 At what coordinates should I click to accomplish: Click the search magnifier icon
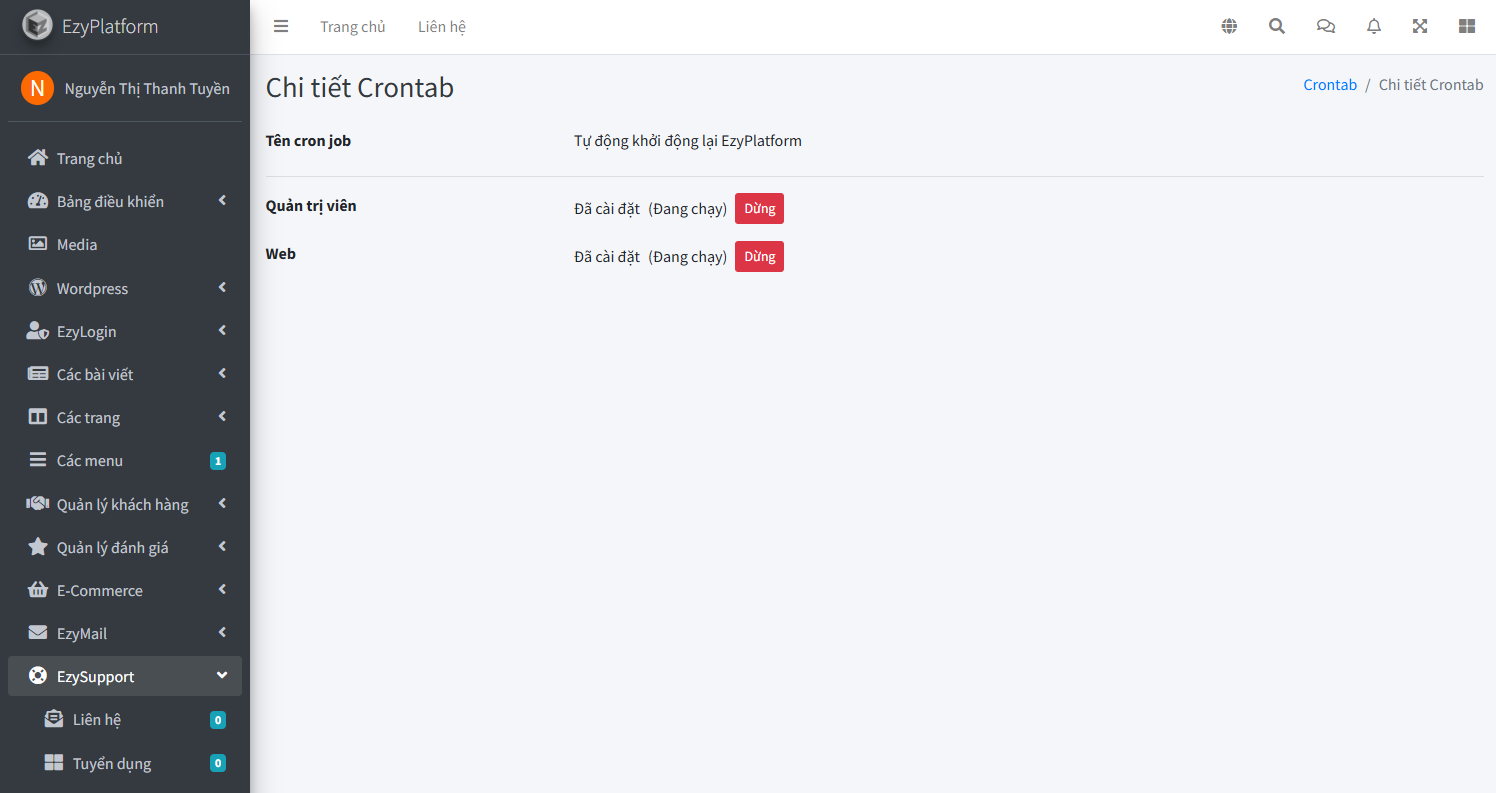(1277, 27)
